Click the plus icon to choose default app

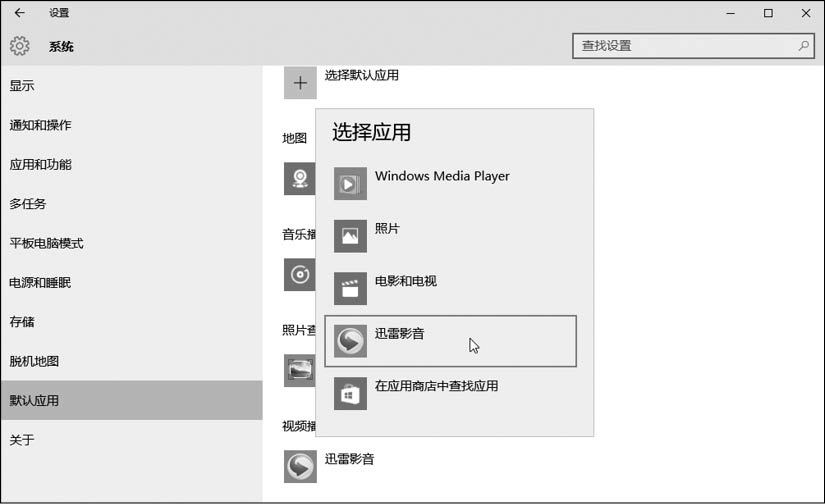[300, 83]
